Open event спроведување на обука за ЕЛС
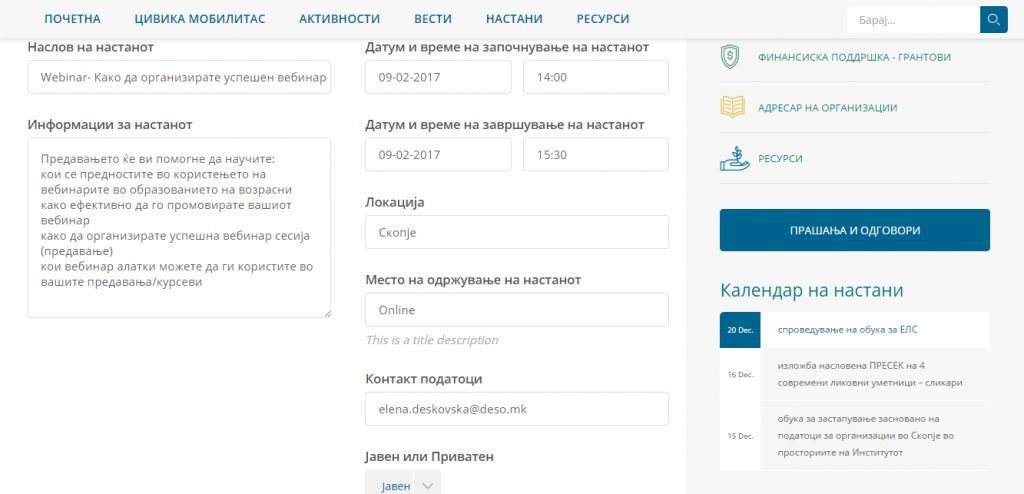The image size is (1024, 494). pos(848,329)
